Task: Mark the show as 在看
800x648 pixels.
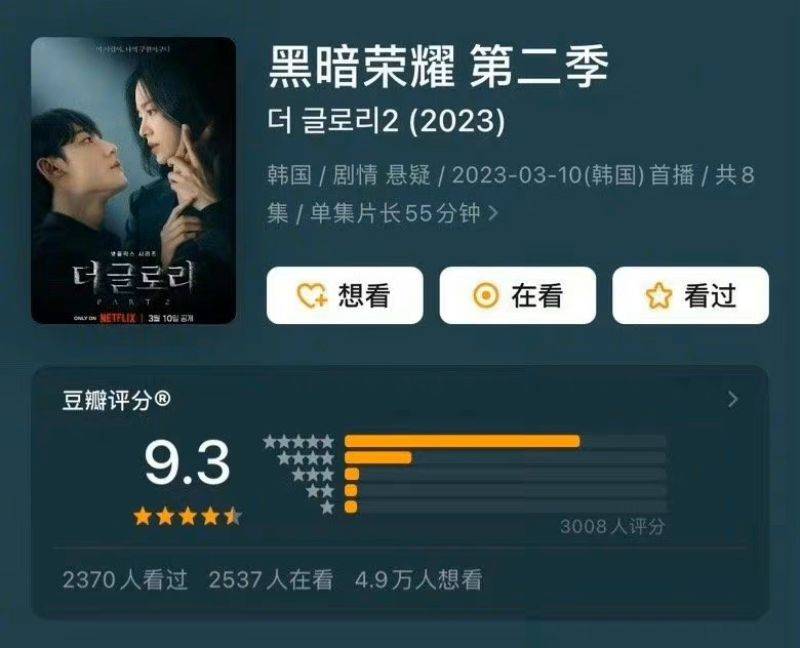Action: coord(518,295)
